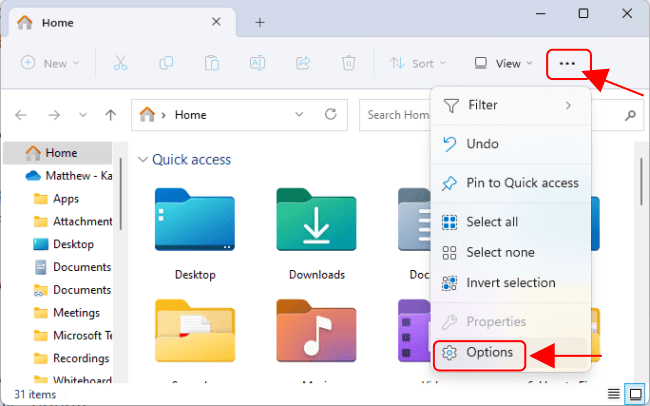The image size is (650, 406).
Task: Open Attachments folder in sidebar
Action: (73, 221)
